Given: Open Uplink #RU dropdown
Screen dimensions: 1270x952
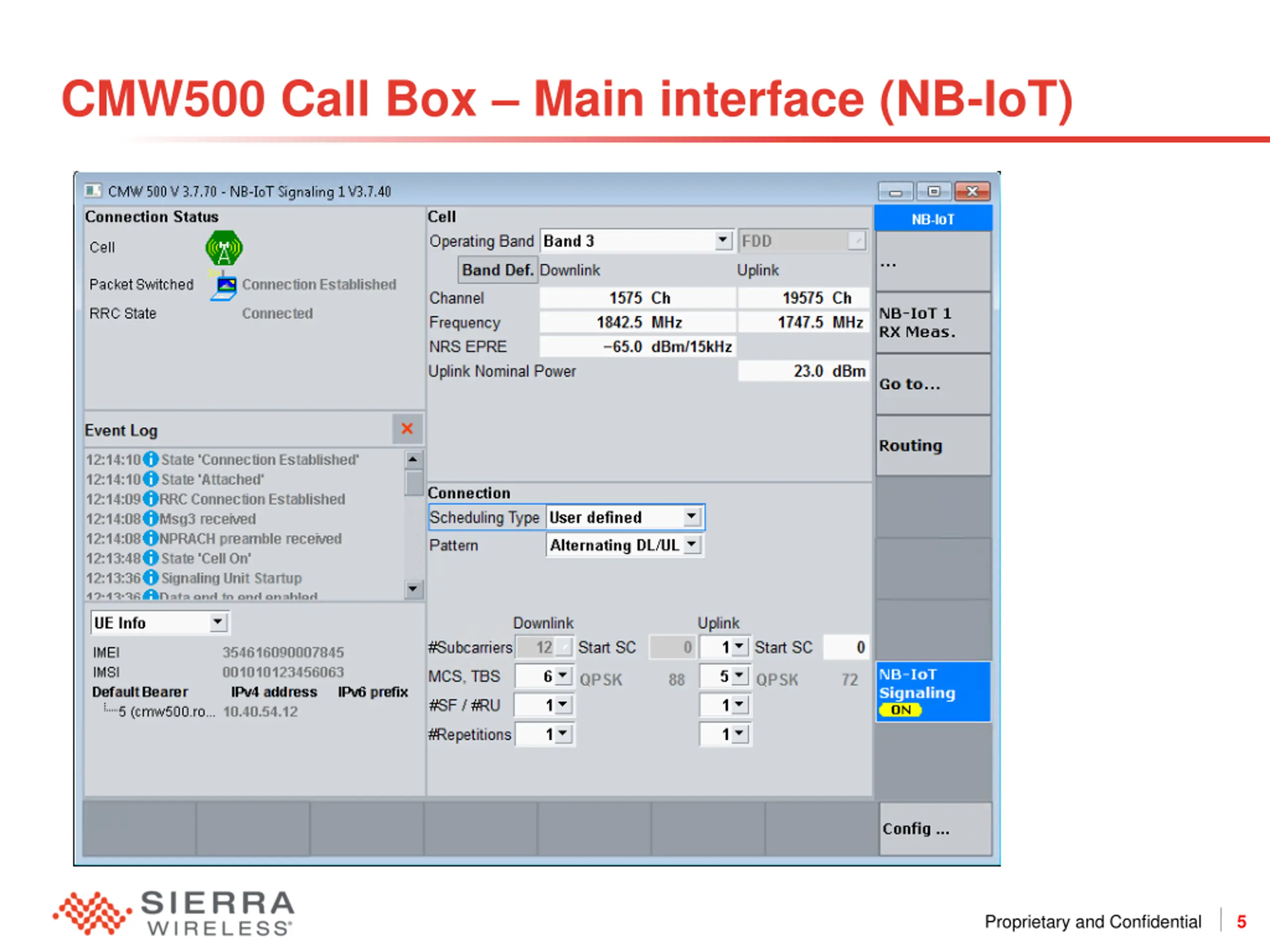Looking at the screenshot, I should coord(740,705).
